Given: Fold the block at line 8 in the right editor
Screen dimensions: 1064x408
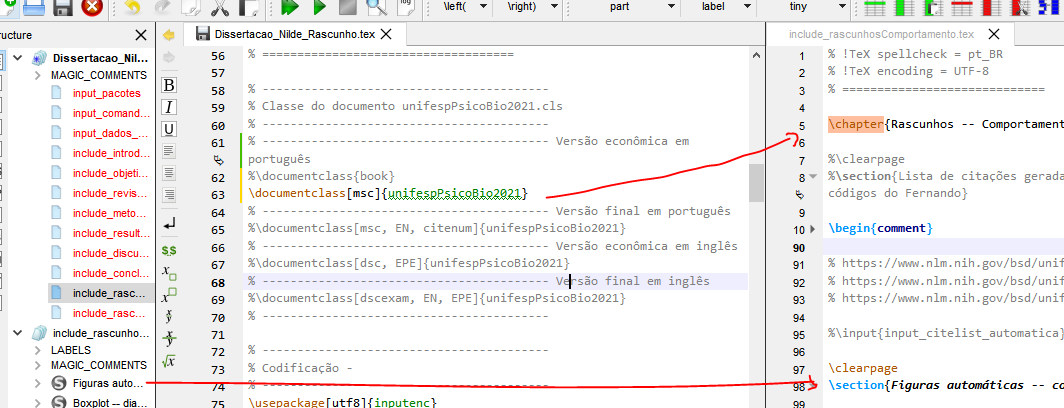Looking at the screenshot, I should [814, 177].
